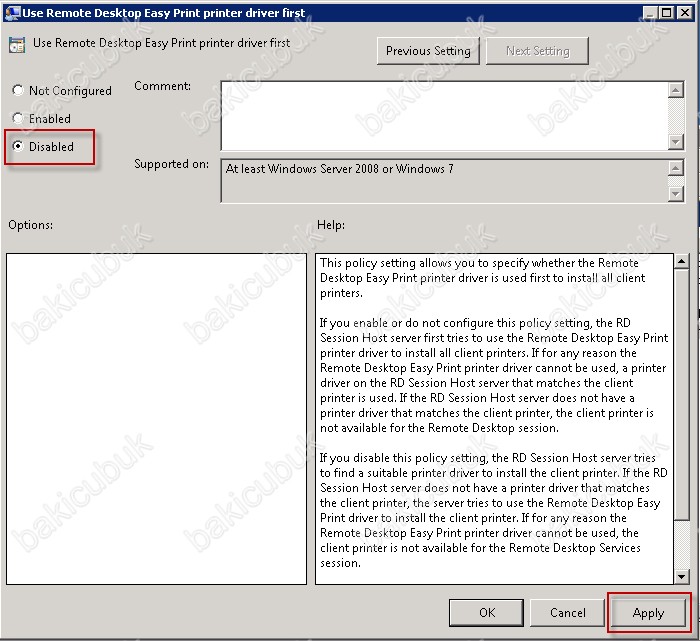Click the Next Setting button
Image resolution: width=700 pixels, height=641 pixels.
pyautogui.click(x=537, y=51)
